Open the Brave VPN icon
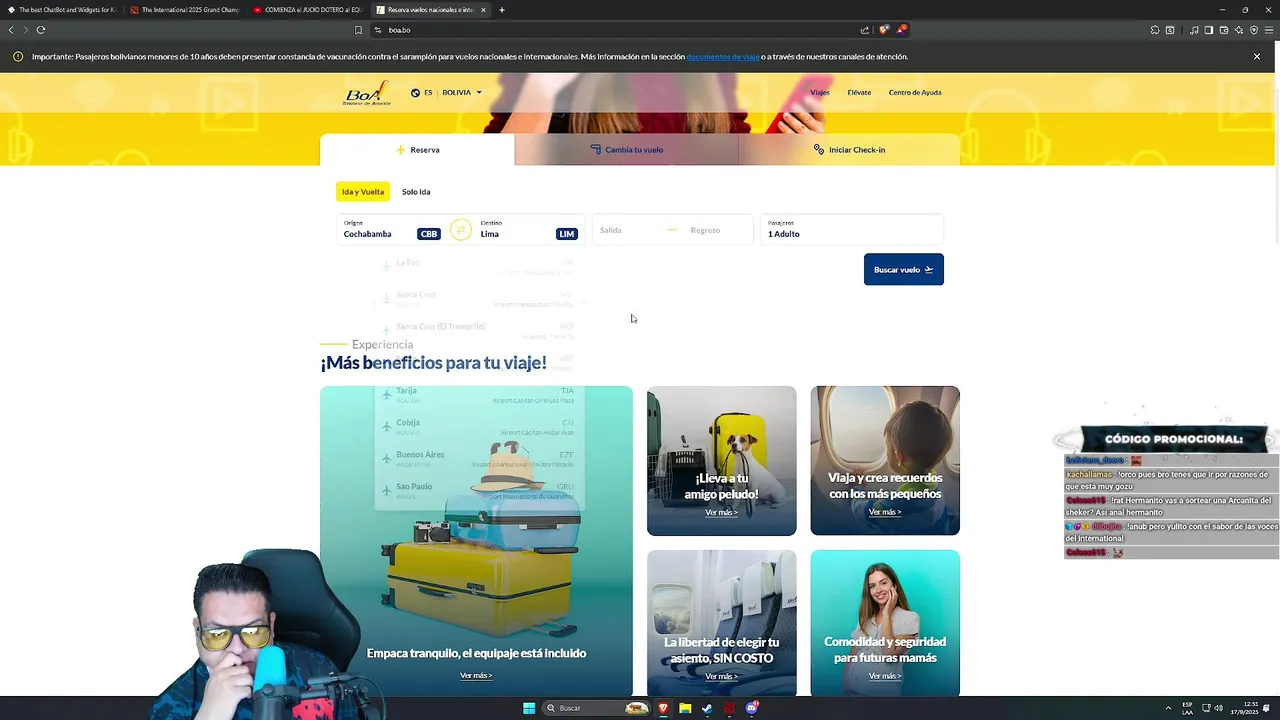1280x720 pixels. pyautogui.click(x=1254, y=30)
